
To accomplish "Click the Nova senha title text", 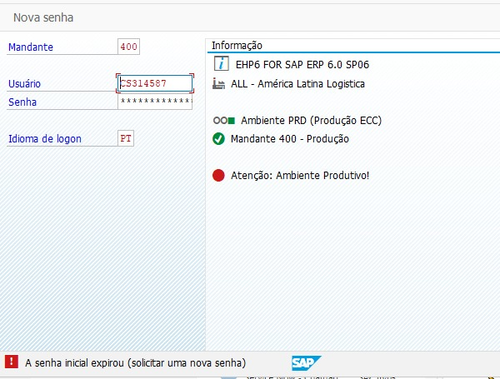I will click(43, 17).
